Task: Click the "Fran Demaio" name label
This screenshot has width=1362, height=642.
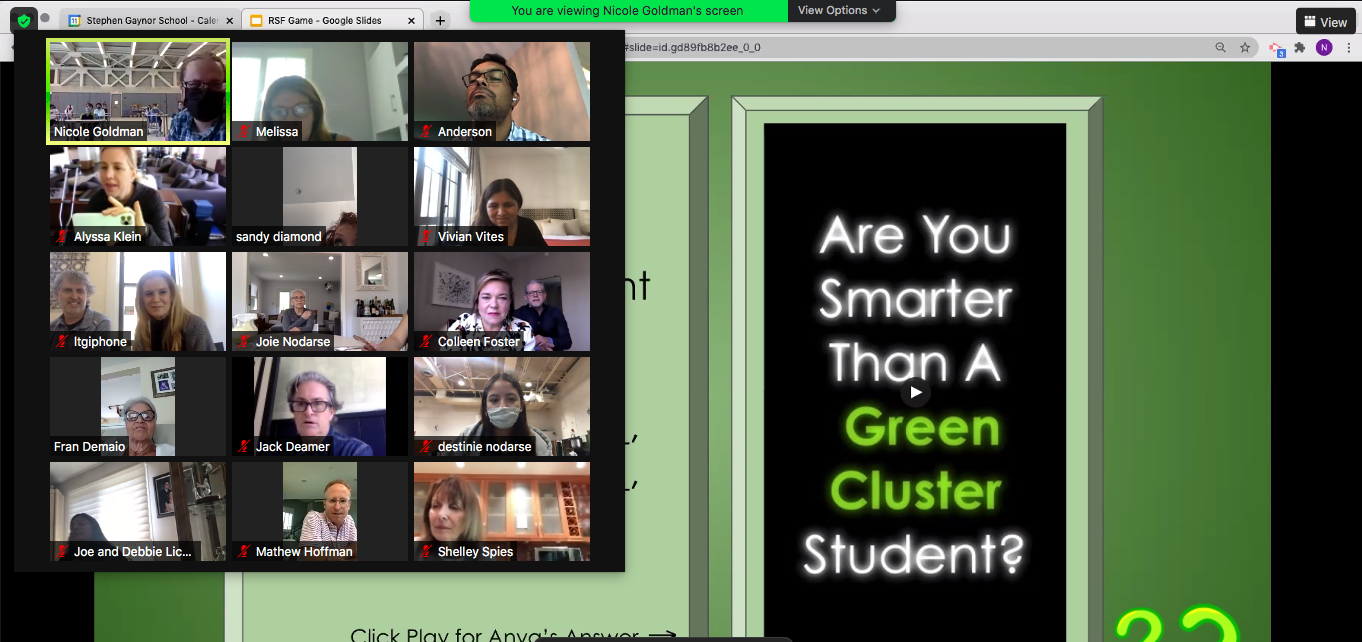Action: [90, 447]
